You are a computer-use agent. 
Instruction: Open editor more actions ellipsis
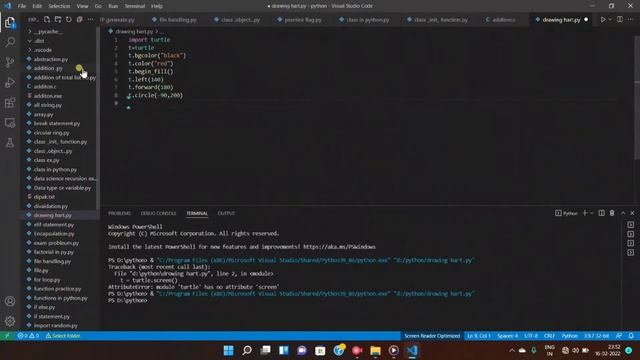631,20
